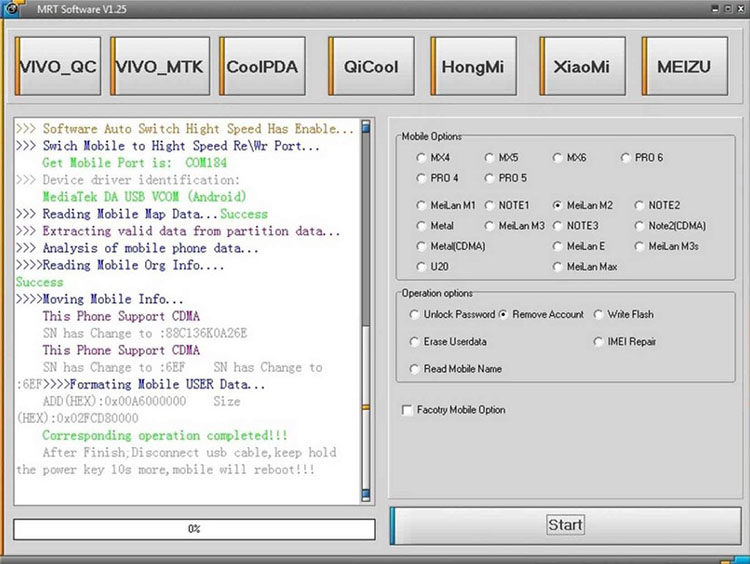The width and height of the screenshot is (750, 564).
Task: Select the Read Mobile Name operation
Action: [x=455, y=369]
